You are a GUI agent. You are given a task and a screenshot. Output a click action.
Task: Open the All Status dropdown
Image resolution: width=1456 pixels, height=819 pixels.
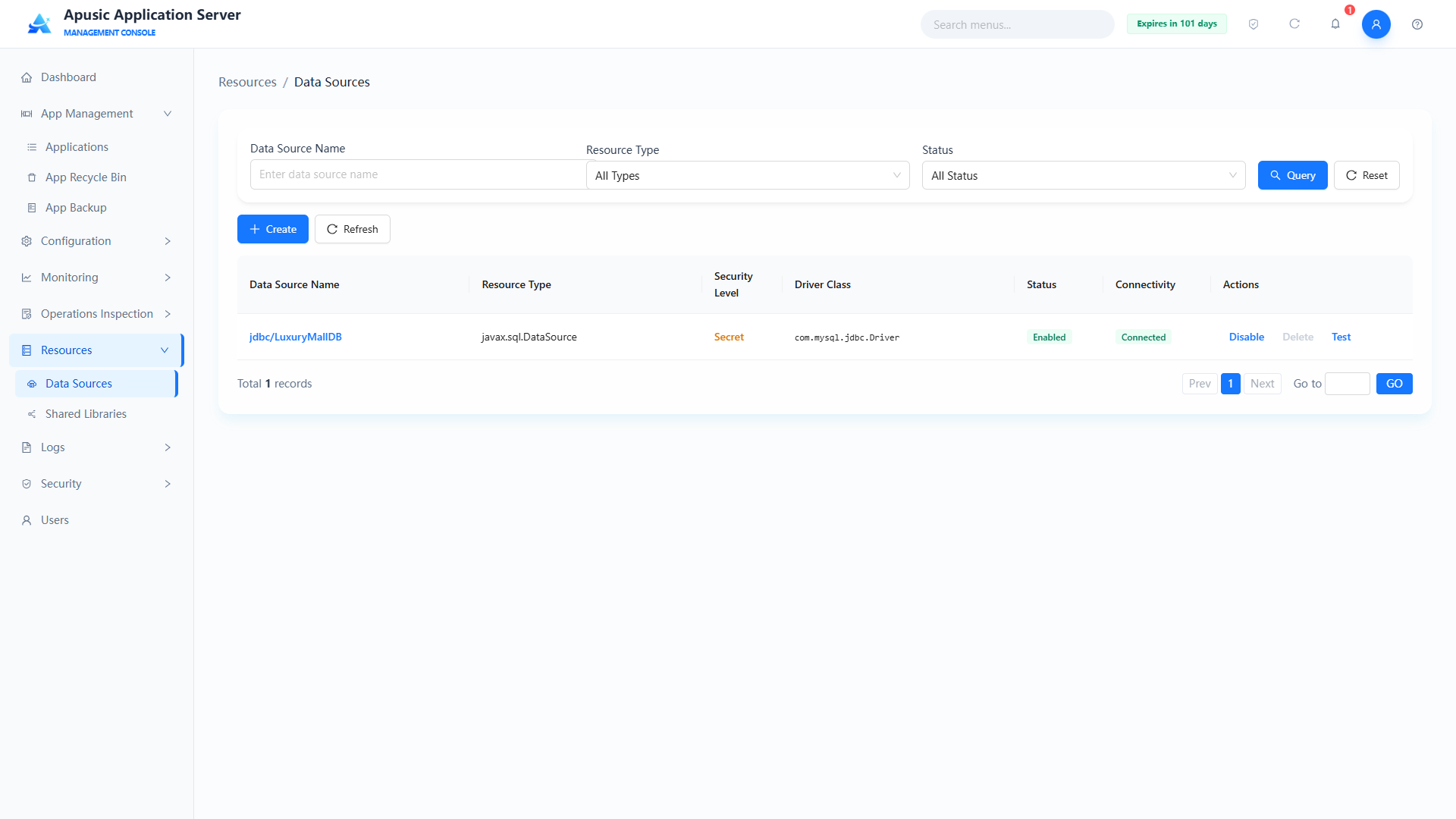pos(1084,175)
